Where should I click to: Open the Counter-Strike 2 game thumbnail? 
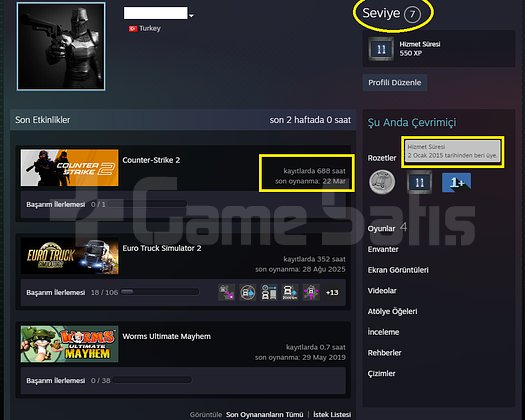pyautogui.click(x=69, y=167)
